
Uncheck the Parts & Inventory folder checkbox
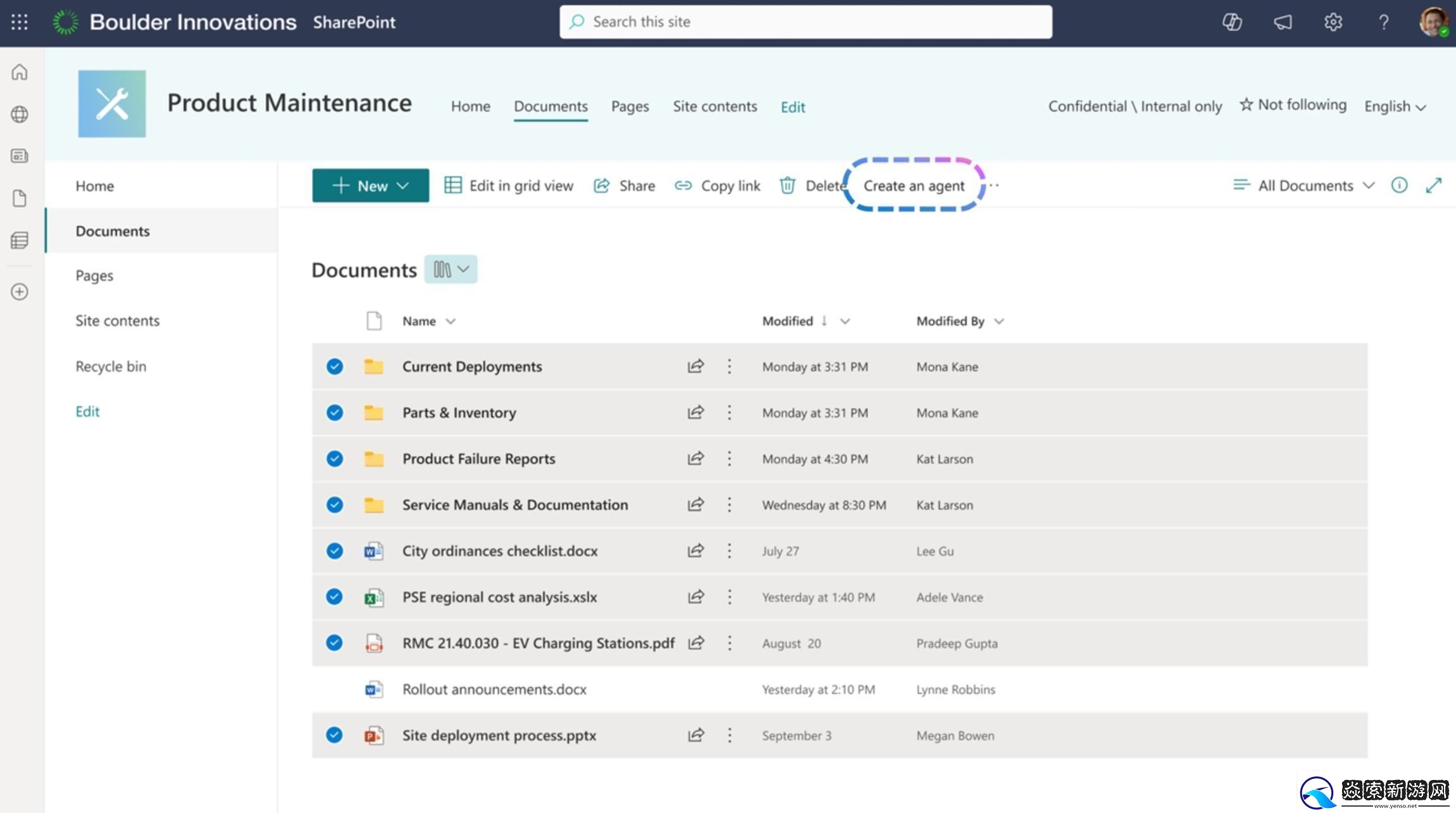335,413
